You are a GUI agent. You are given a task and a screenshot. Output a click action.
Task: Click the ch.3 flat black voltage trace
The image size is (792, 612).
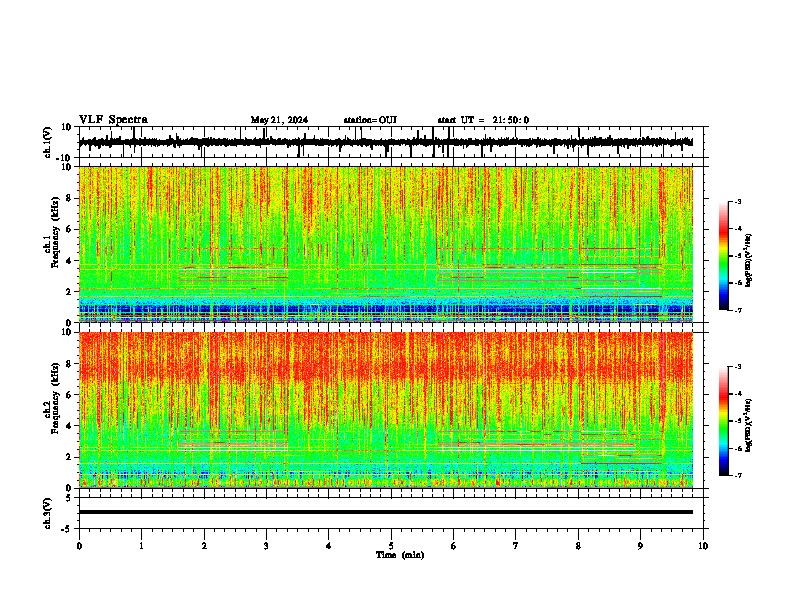click(x=386, y=512)
